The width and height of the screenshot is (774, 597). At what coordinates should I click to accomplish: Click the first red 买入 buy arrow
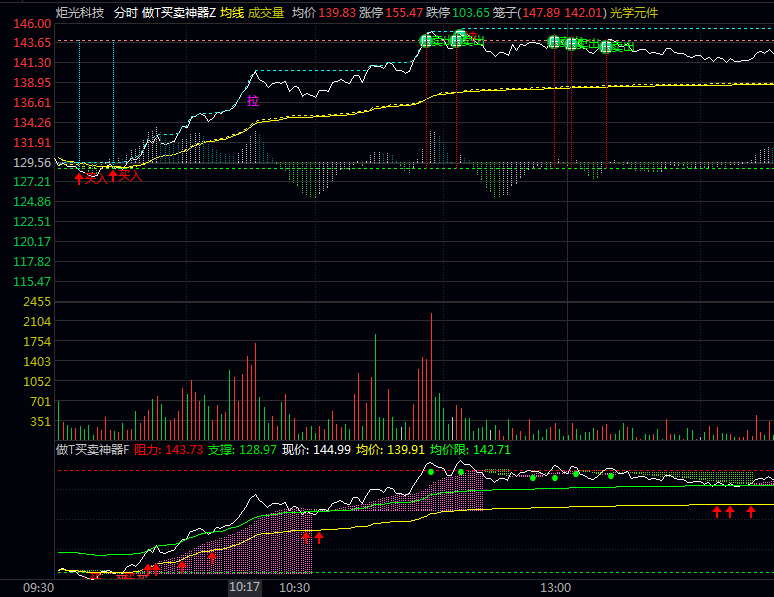[79, 178]
